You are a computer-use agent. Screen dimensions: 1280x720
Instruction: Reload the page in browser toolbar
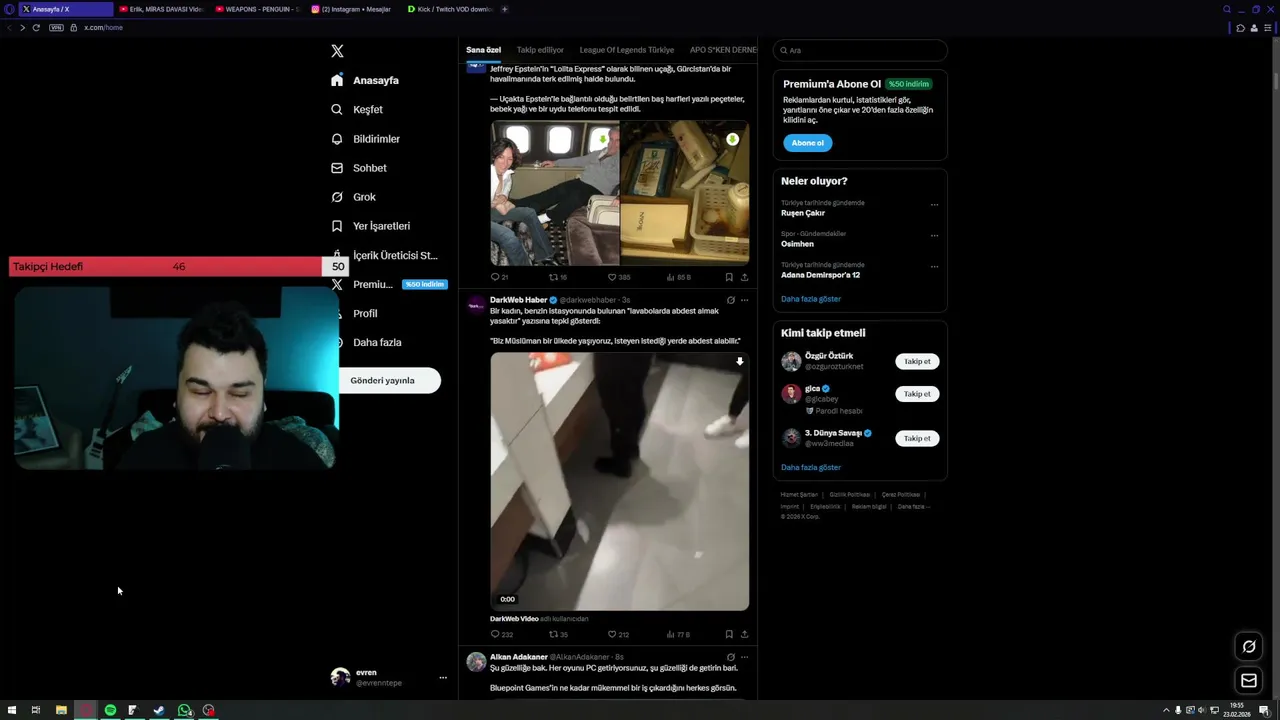[x=36, y=27]
